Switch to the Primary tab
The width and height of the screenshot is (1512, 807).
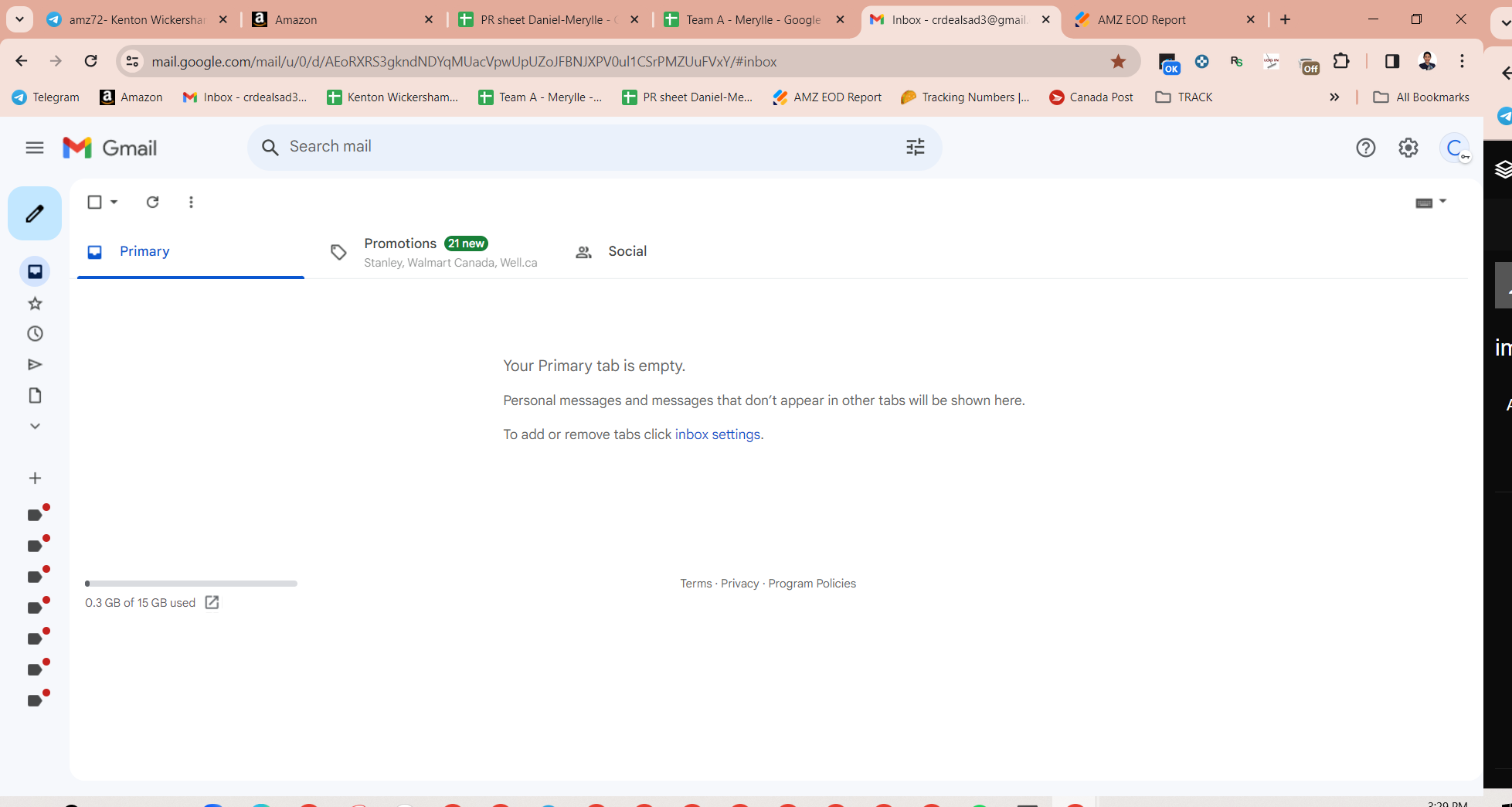191,251
